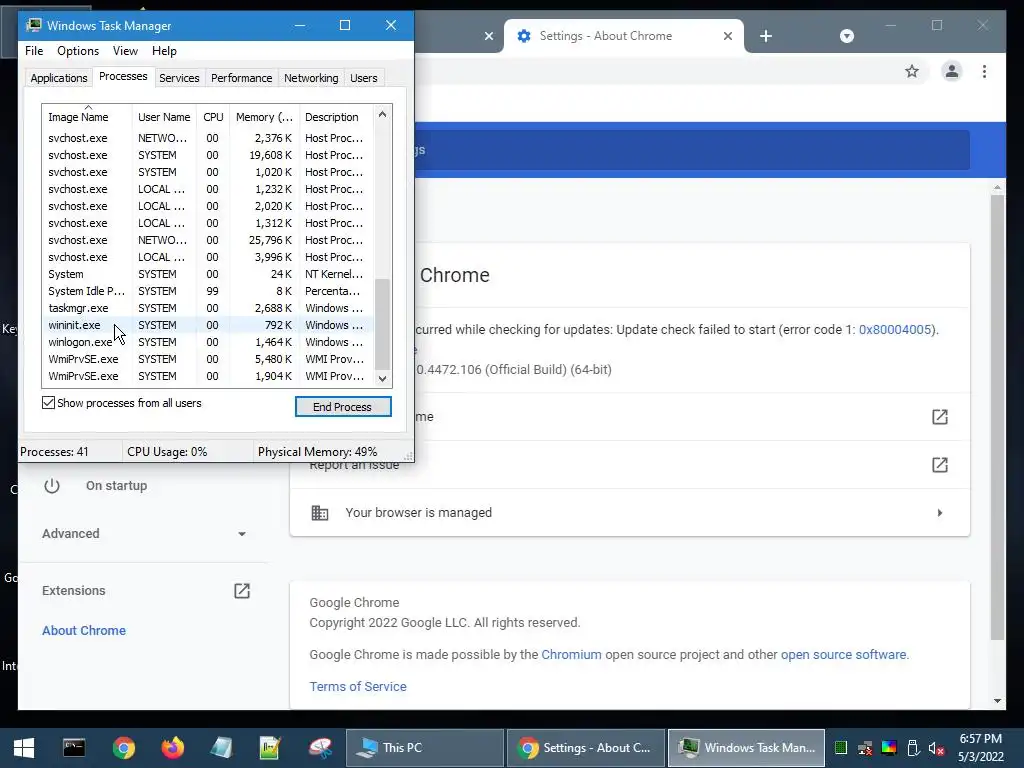Open the File menu in Task Manager
Viewport: 1024px width, 768px height.
coord(34,51)
